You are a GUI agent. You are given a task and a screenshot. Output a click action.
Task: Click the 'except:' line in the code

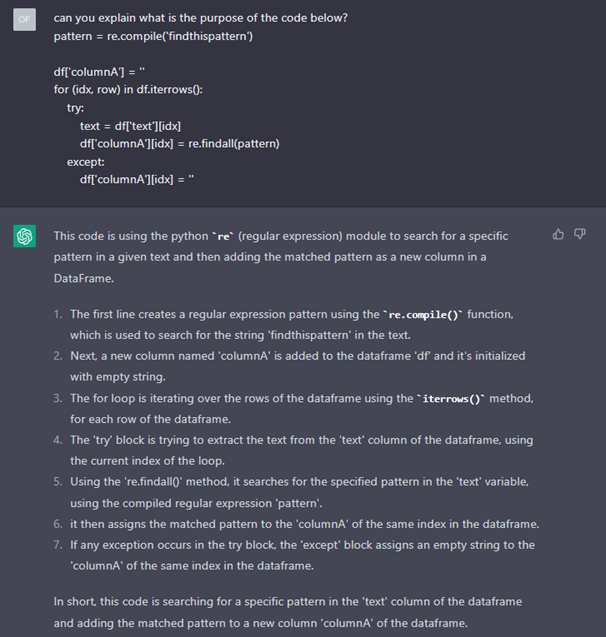pyautogui.click(x=86, y=162)
